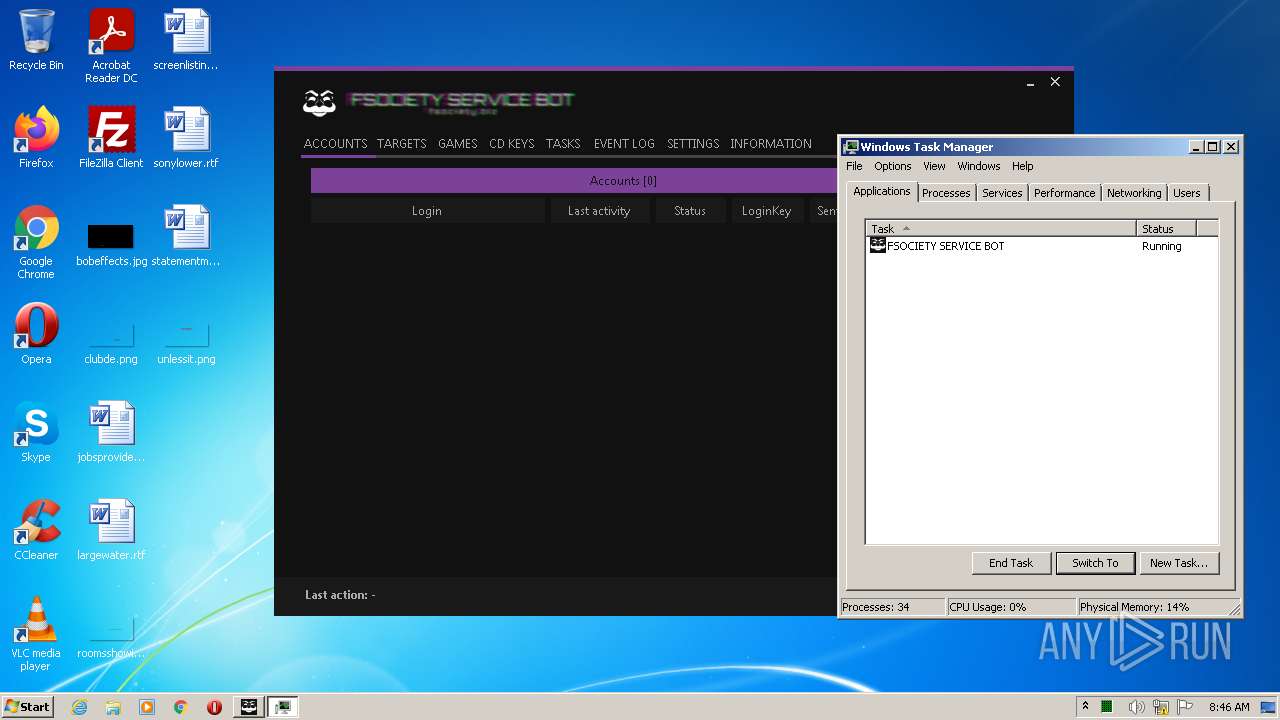Open Internet Explorer from taskbar

[79, 707]
